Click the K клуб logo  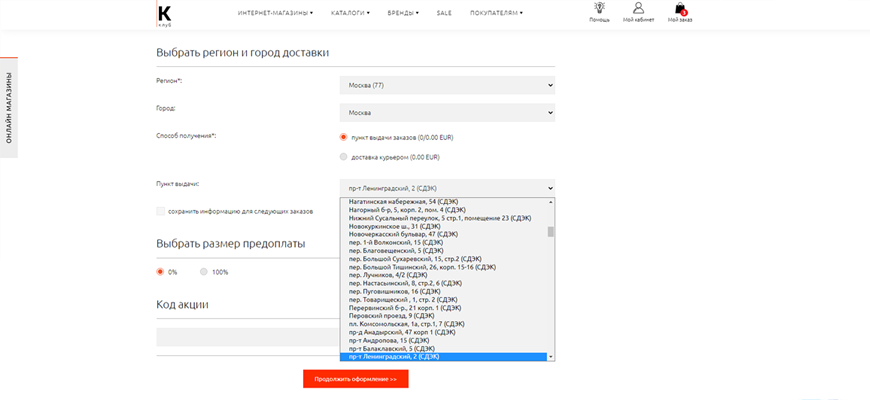164,15
